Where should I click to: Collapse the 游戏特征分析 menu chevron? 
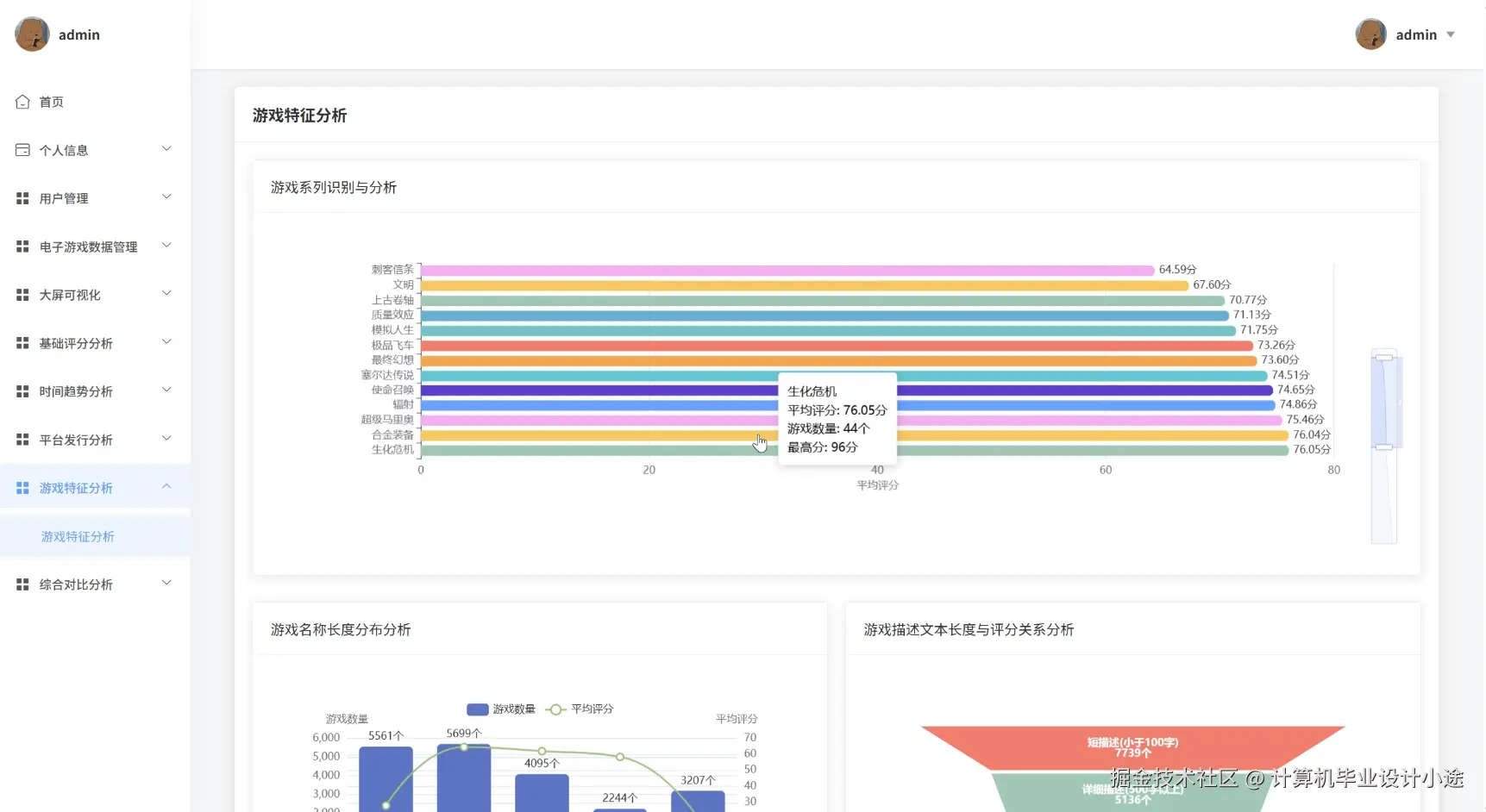(166, 486)
